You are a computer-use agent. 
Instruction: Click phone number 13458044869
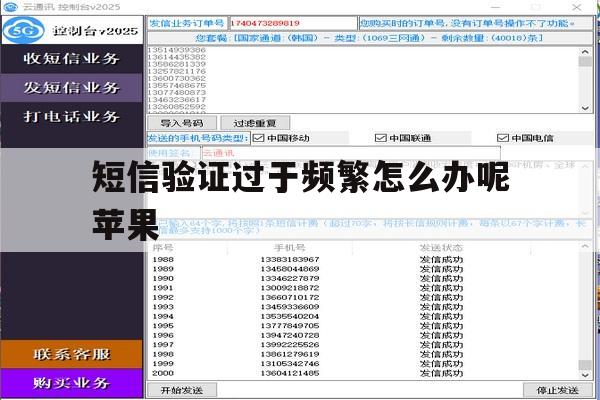pyautogui.click(x=290, y=269)
